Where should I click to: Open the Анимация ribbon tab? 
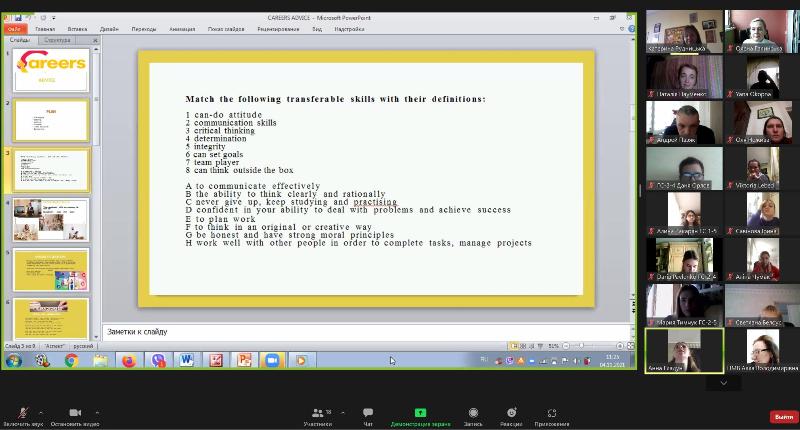182,29
